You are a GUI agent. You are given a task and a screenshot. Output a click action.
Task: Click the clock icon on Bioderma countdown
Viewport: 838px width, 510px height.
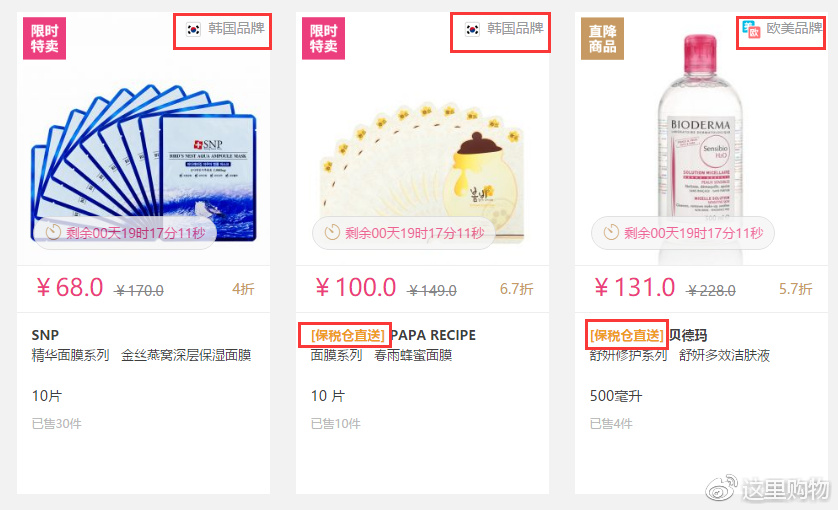tap(611, 233)
